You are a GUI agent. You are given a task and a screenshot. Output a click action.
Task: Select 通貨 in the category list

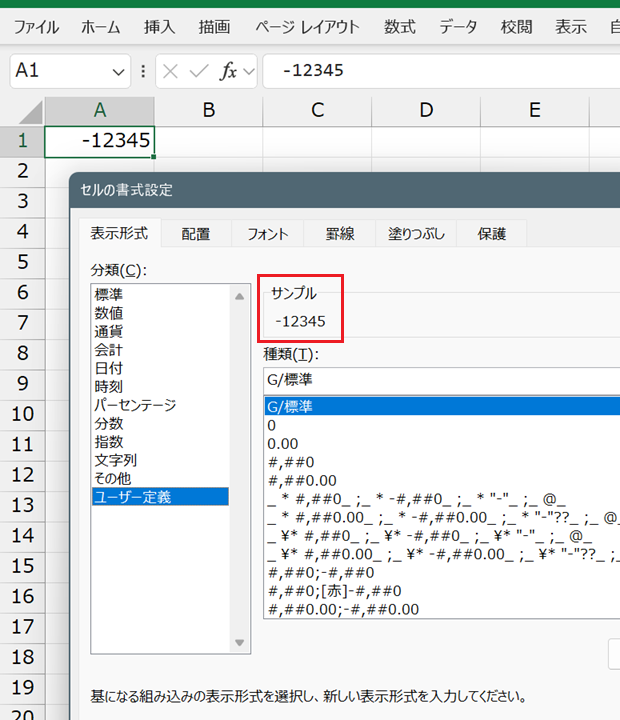tap(109, 331)
